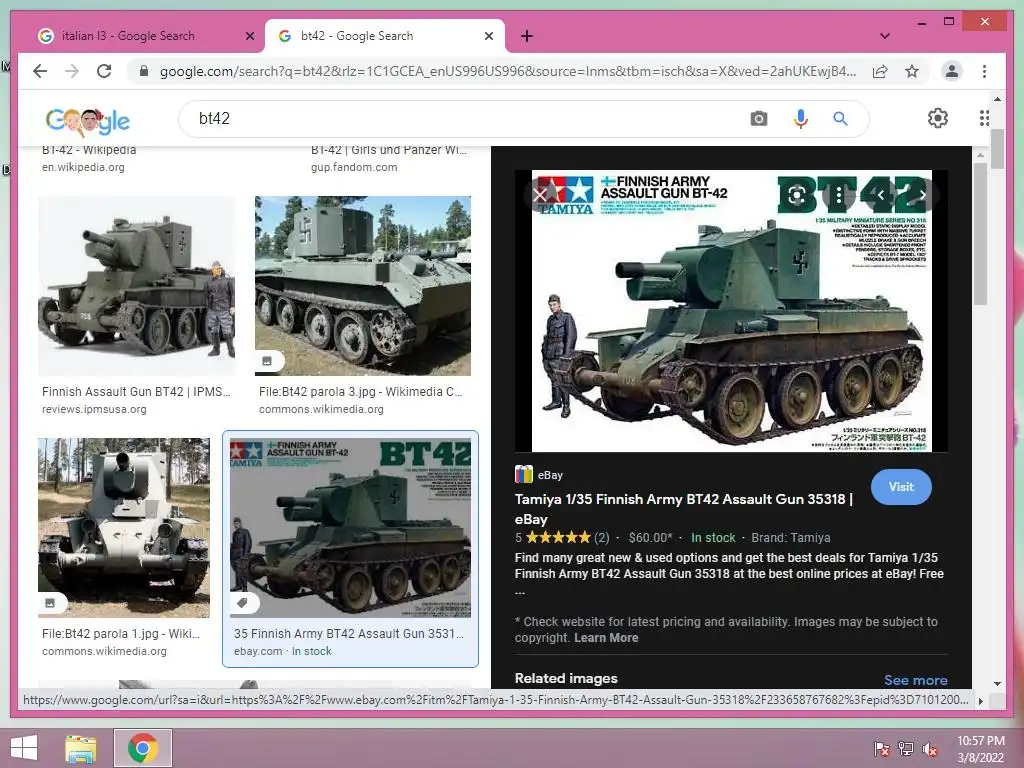Open the 'File:Bt42 parola 1.jpg' thumbnail
Viewport: 1024px width, 768px height.
pyautogui.click(x=124, y=528)
